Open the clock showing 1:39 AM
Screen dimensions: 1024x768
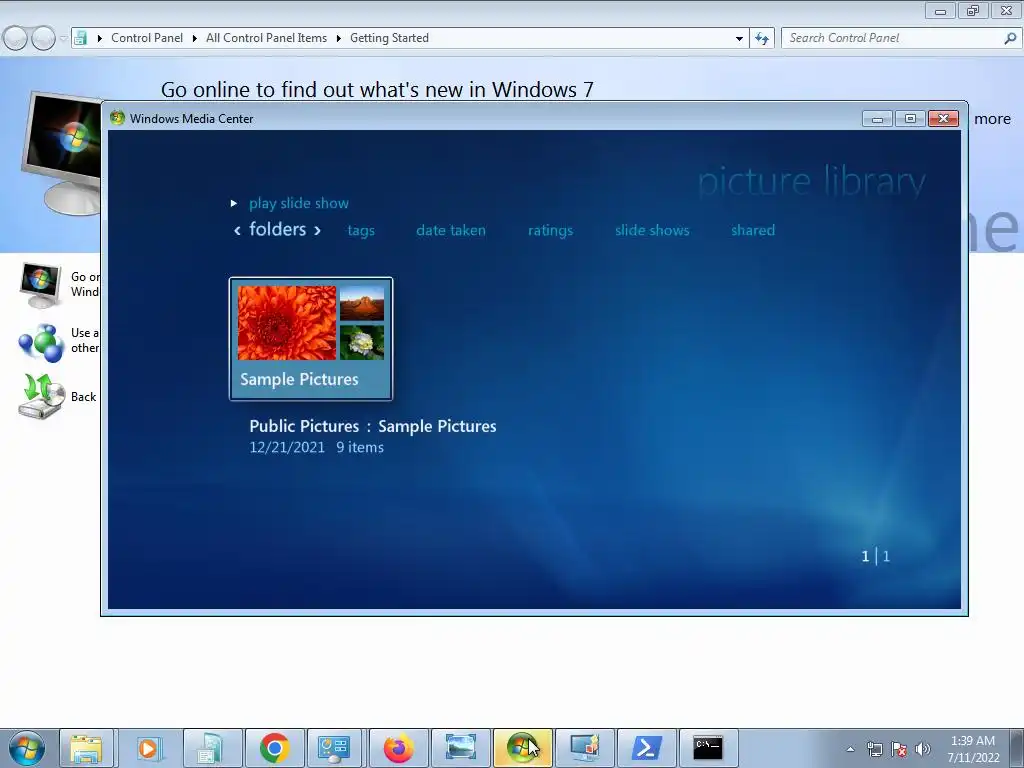coord(973,748)
